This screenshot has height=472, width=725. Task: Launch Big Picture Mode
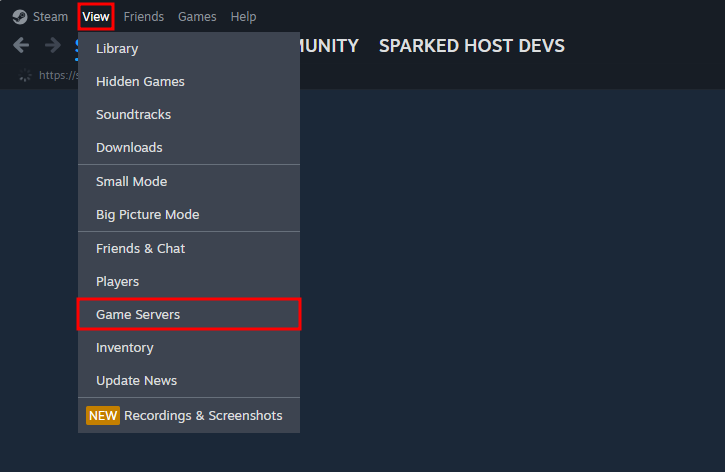tap(189, 215)
